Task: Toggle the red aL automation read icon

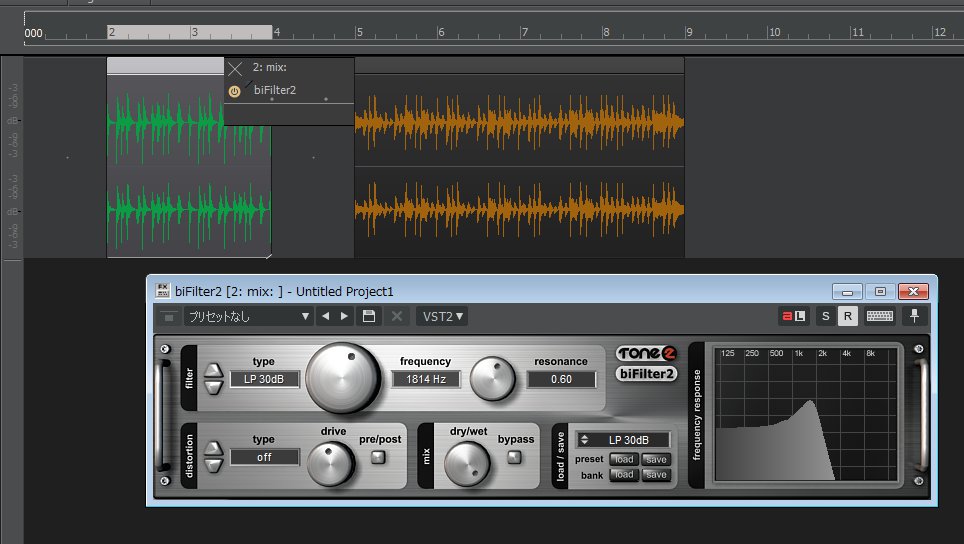Action: point(794,316)
